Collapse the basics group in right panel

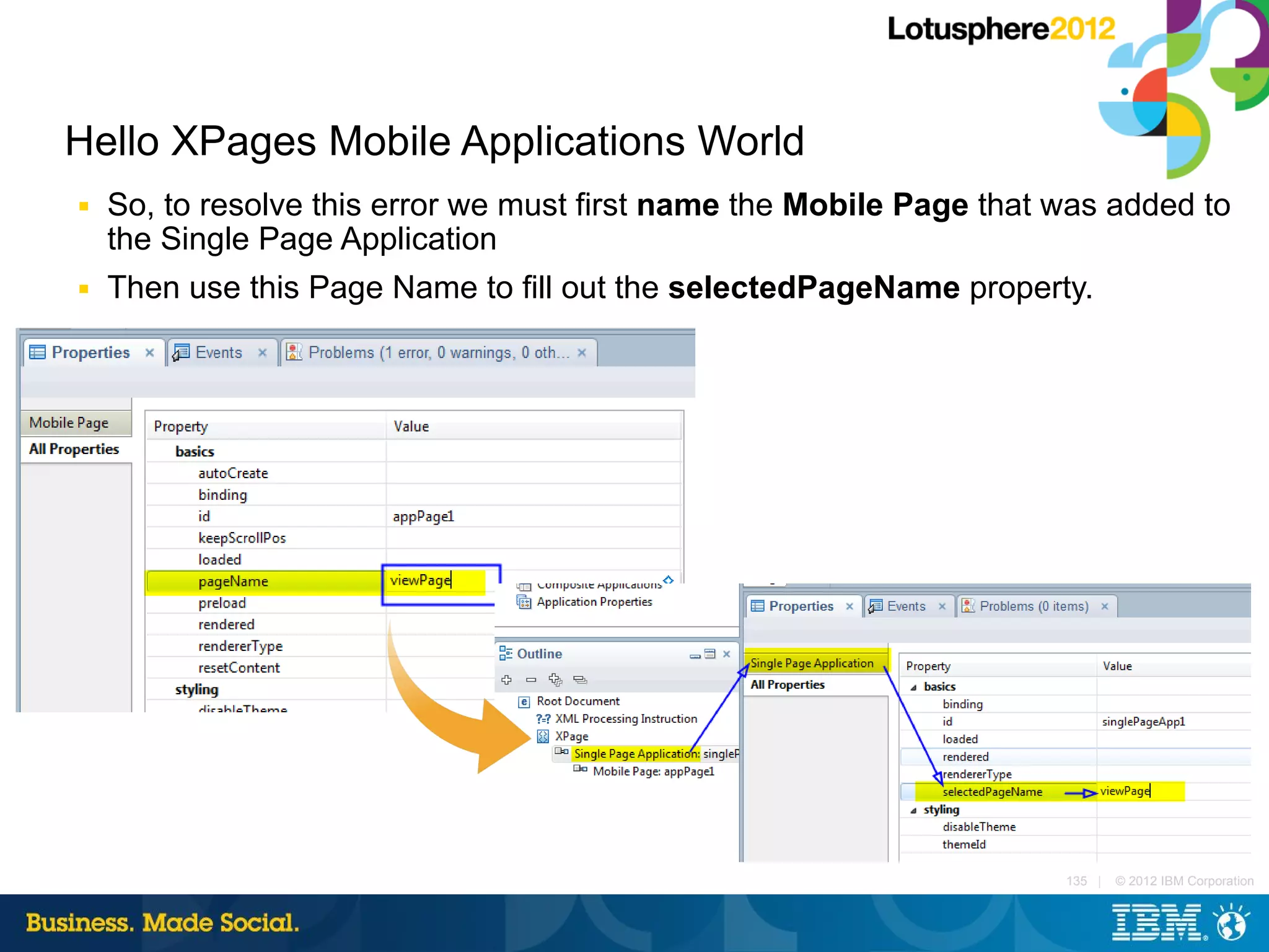(x=913, y=687)
